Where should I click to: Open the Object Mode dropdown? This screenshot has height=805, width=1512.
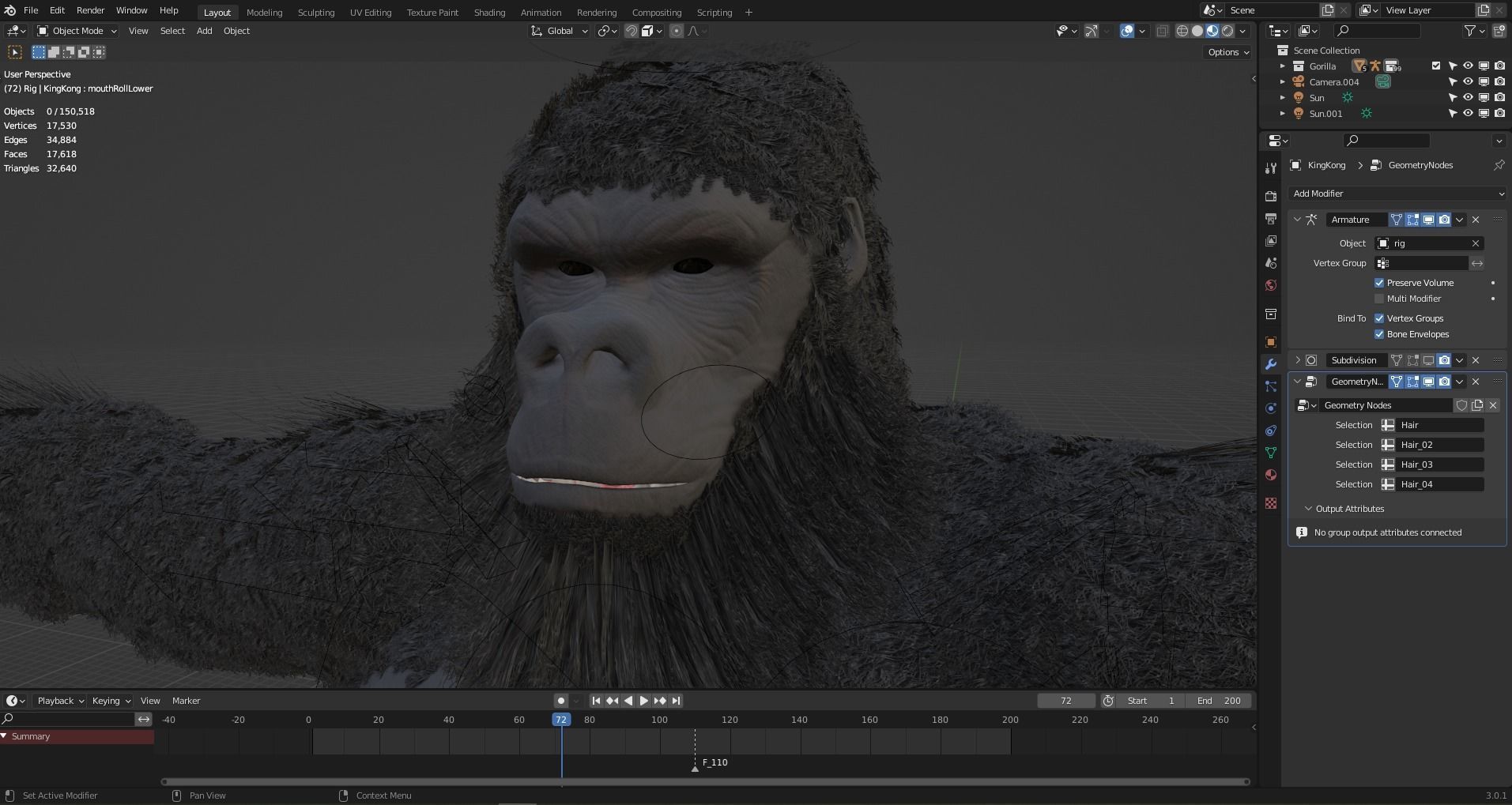tap(77, 31)
